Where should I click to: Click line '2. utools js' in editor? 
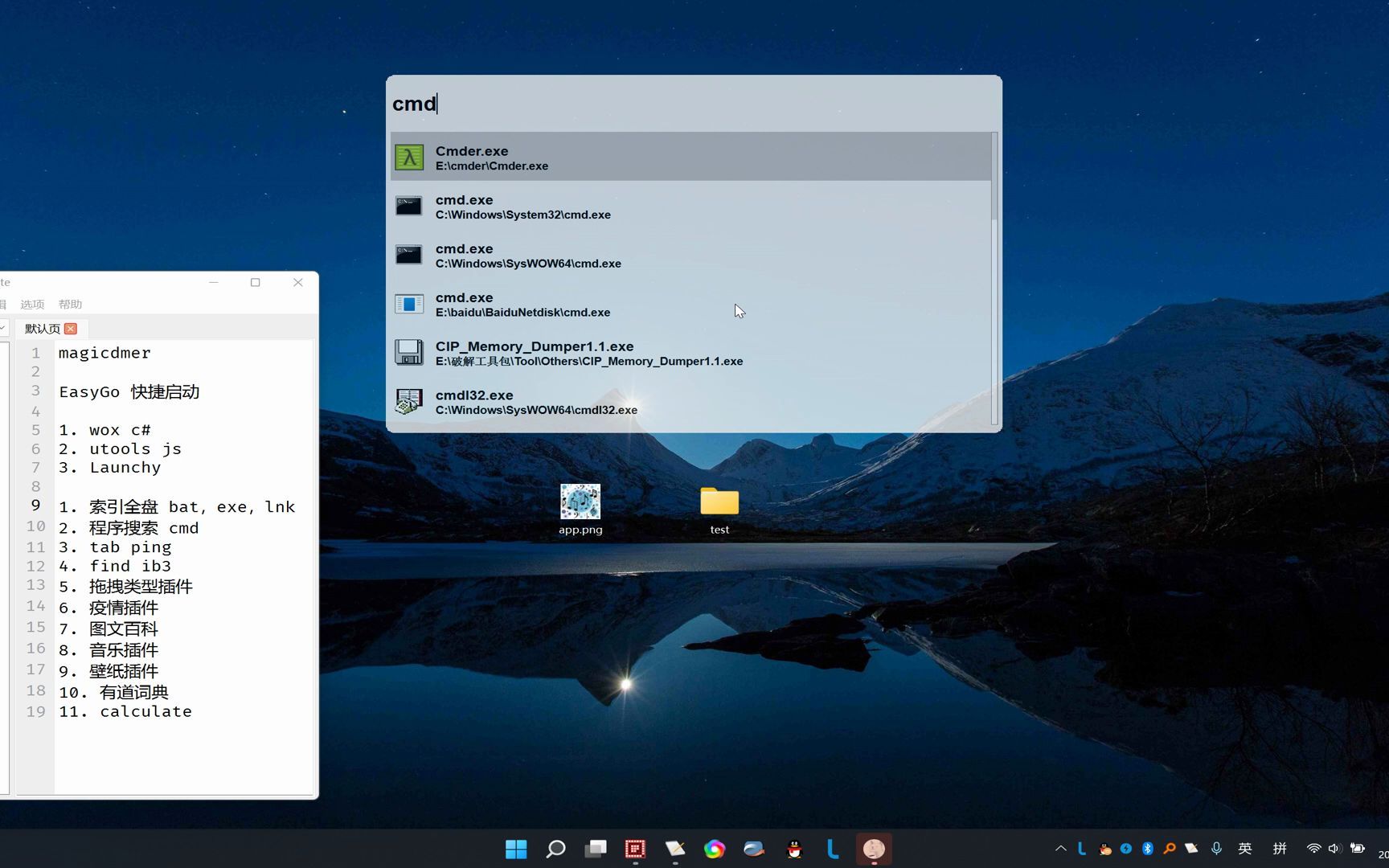tap(120, 448)
